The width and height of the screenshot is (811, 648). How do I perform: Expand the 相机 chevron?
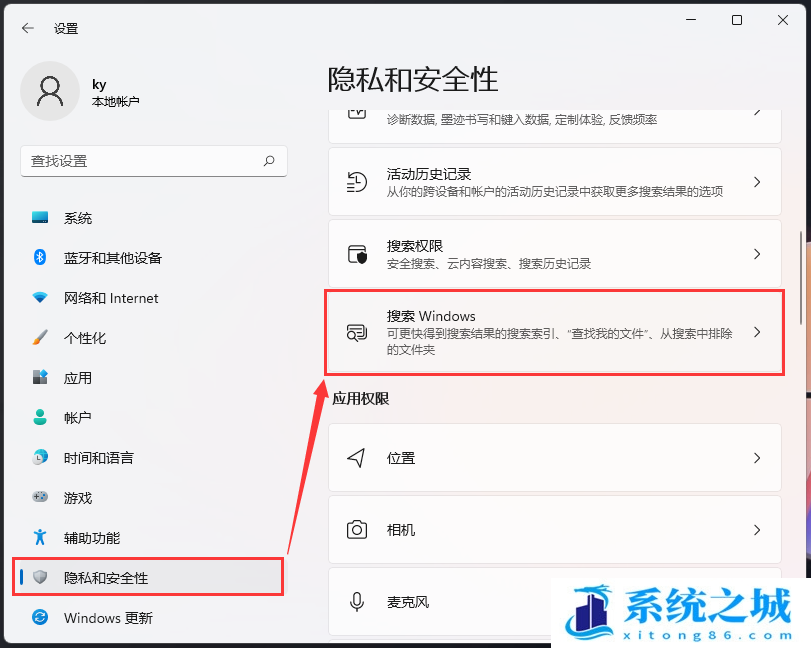click(x=757, y=530)
